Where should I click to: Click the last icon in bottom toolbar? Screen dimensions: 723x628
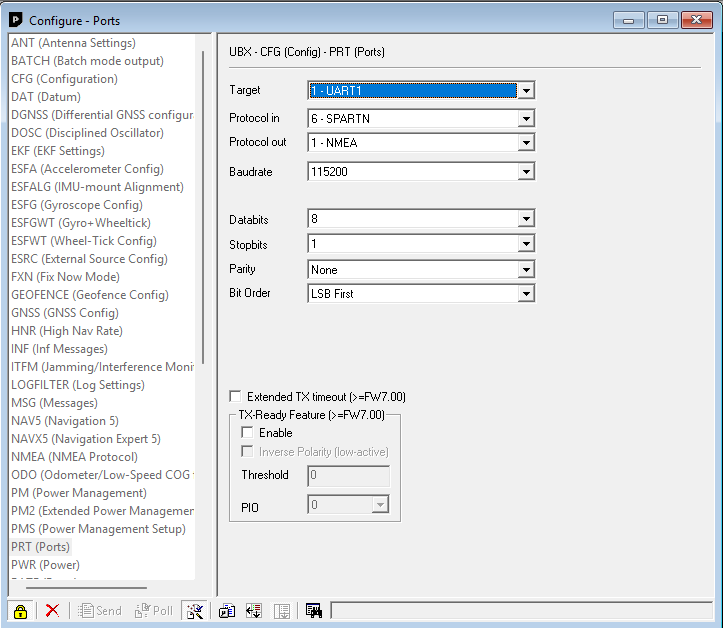(x=314, y=611)
